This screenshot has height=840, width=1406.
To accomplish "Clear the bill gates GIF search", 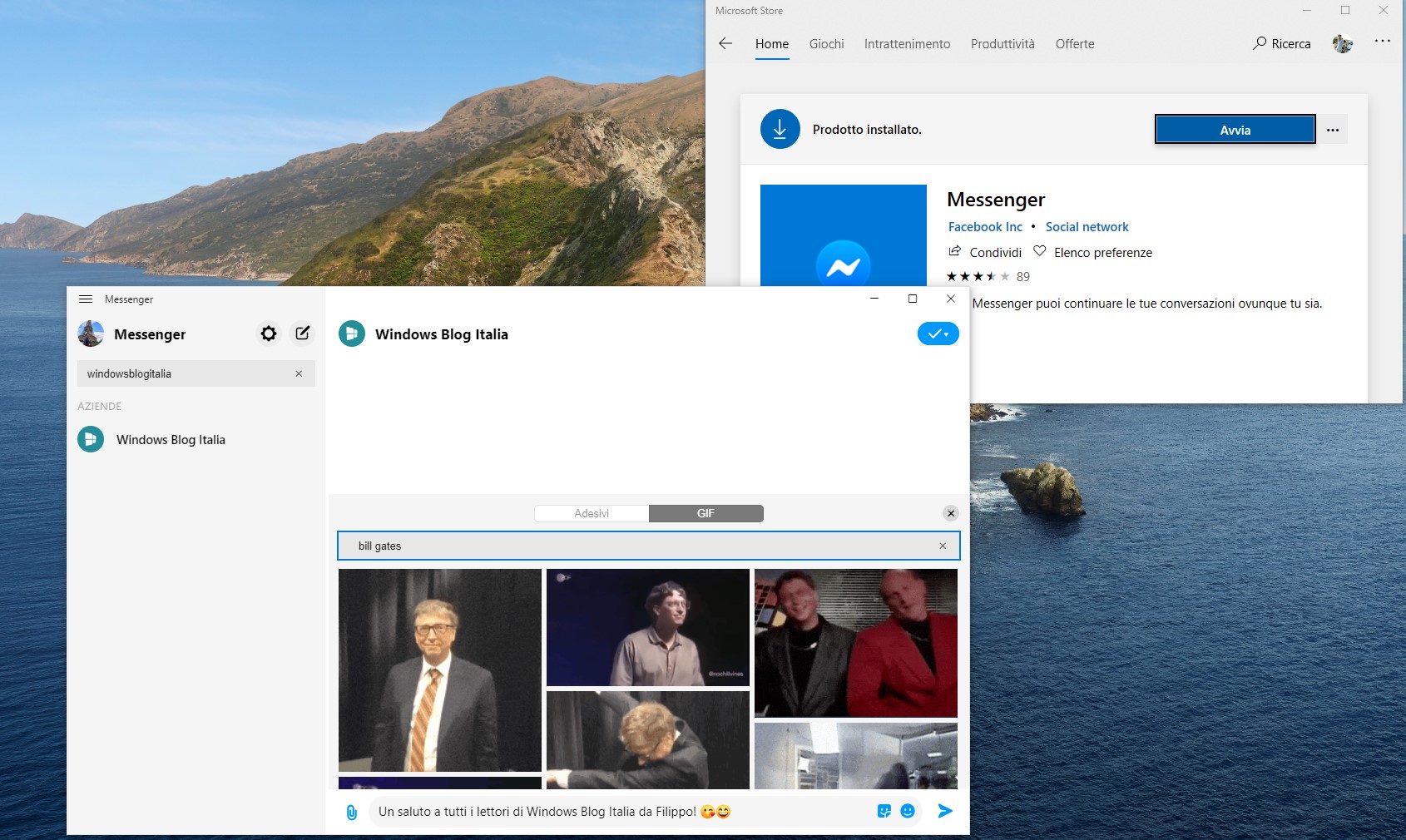I will [x=943, y=546].
